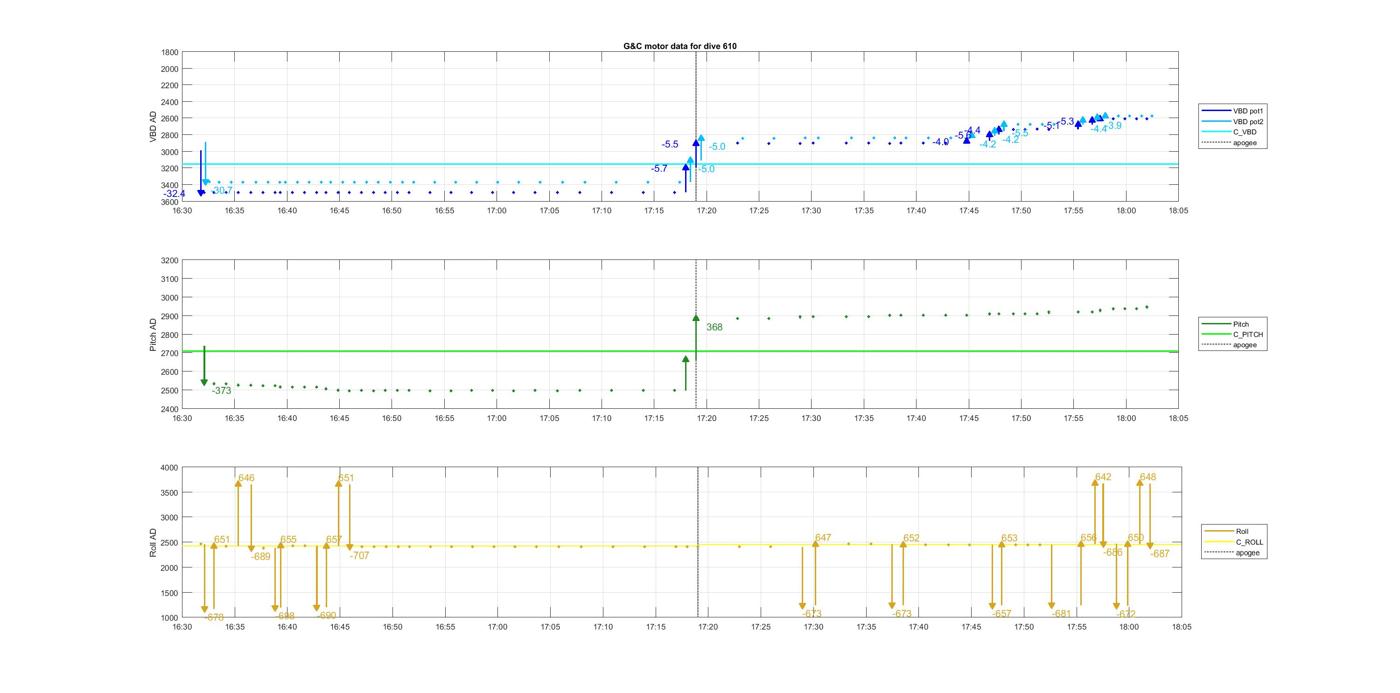Click '1000' tick on Roll y-axis
This screenshot has width=1400, height=693.
point(170,618)
